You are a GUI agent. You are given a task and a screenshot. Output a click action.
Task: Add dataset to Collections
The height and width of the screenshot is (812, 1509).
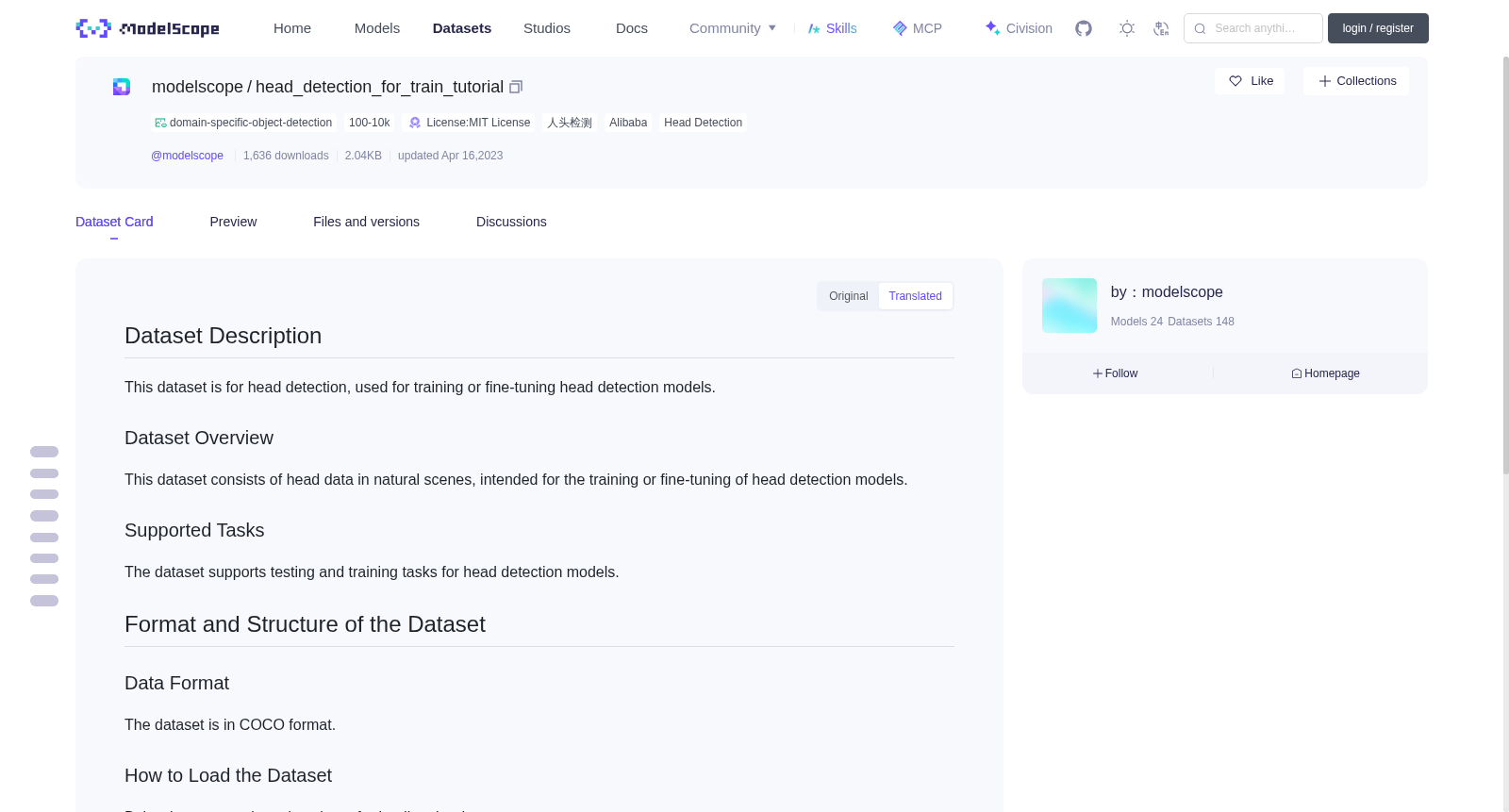point(1356,81)
